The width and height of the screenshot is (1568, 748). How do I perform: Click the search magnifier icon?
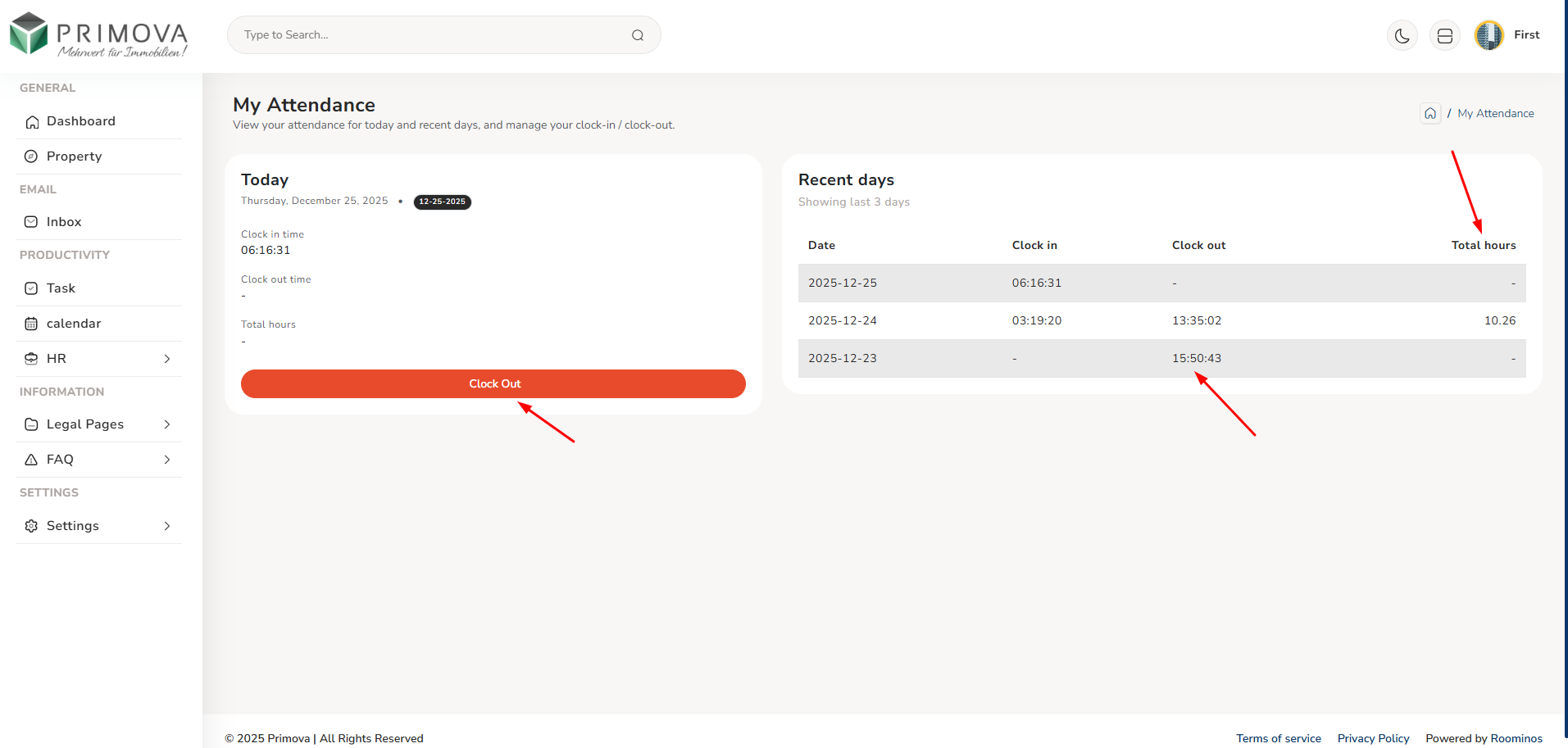point(637,35)
